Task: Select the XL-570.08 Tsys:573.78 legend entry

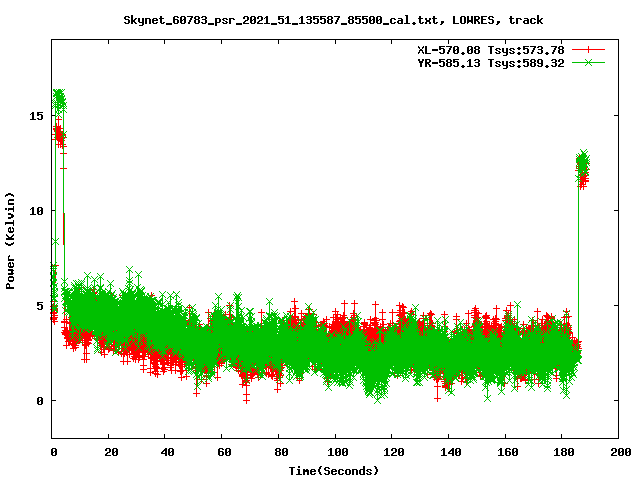Action: click(x=491, y=50)
